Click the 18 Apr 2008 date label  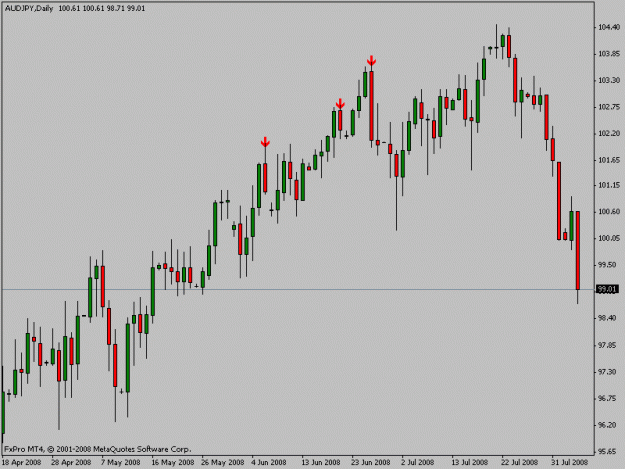22,462
